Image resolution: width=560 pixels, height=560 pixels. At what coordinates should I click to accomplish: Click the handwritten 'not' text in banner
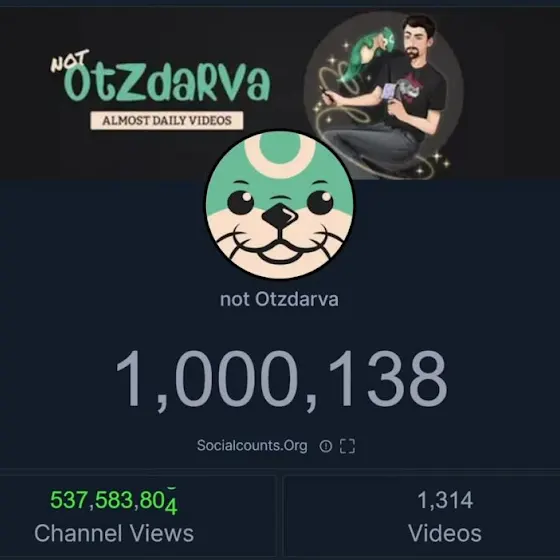tap(70, 61)
